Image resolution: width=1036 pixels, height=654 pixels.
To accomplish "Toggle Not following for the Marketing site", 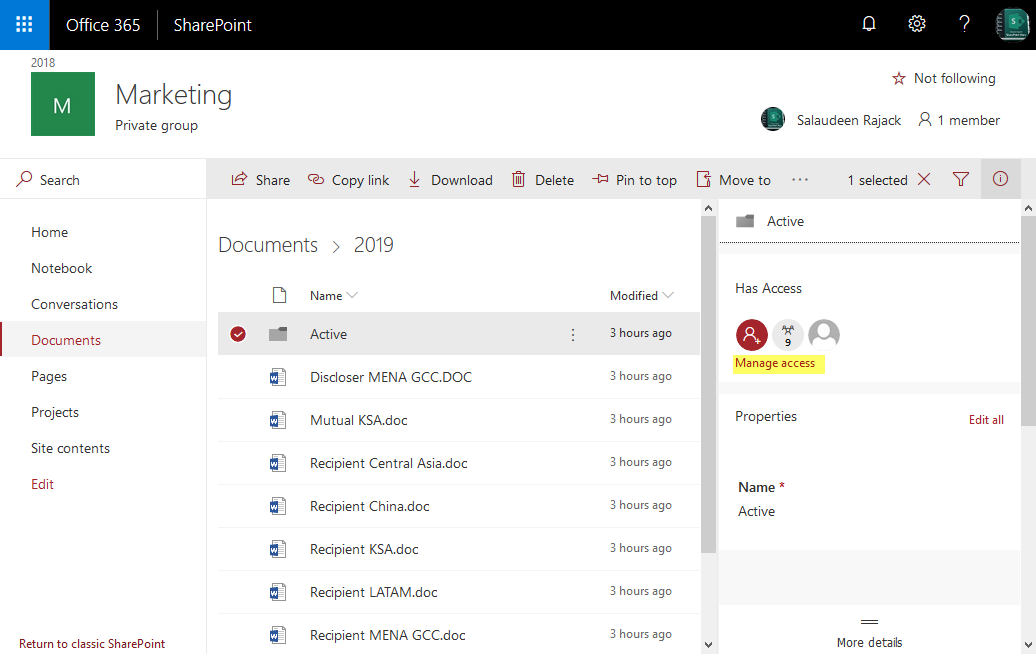I will pyautogui.click(x=942, y=78).
